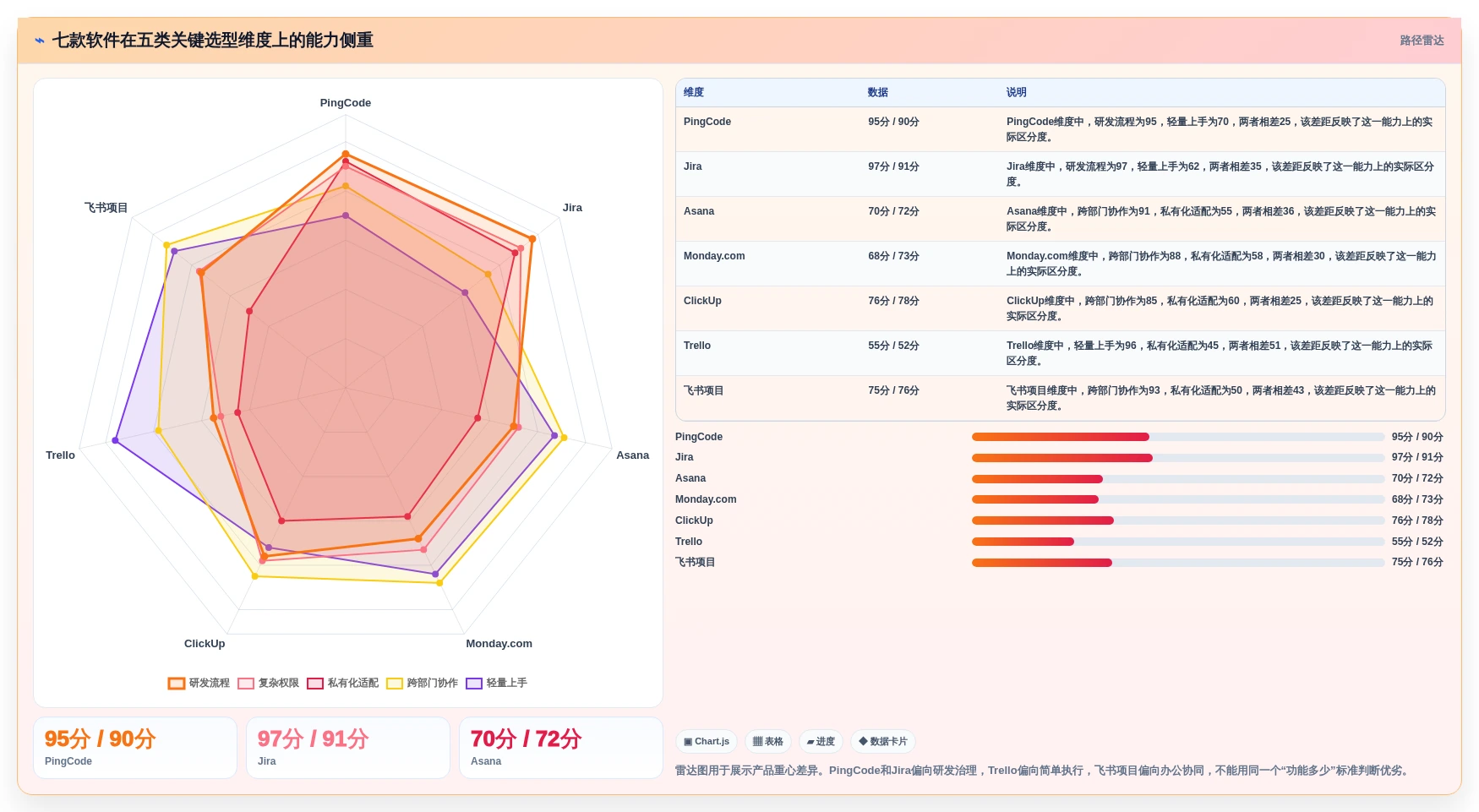Click the 表格 tag chip

coord(768,742)
